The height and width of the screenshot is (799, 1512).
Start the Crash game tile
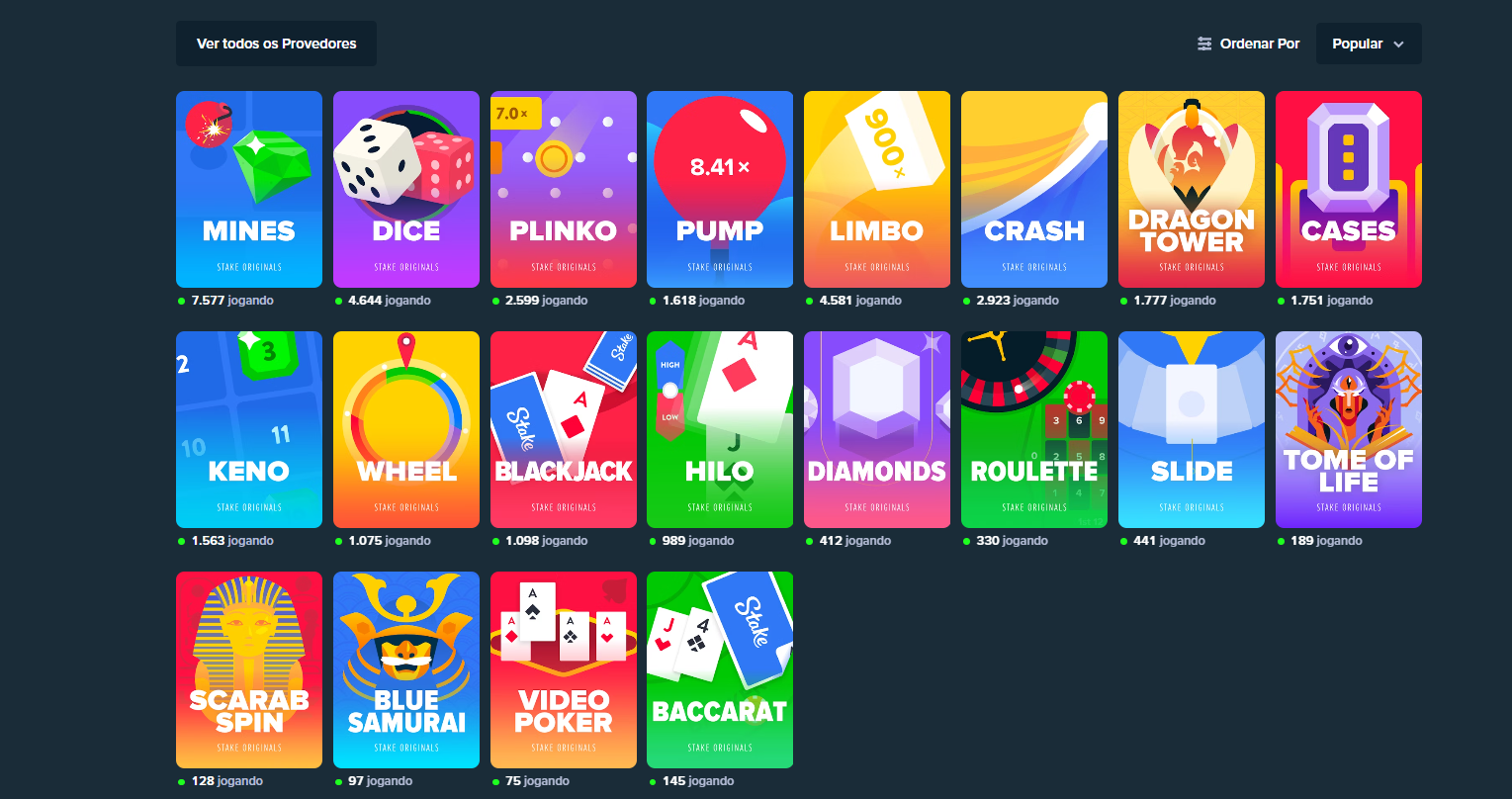[x=1034, y=189]
